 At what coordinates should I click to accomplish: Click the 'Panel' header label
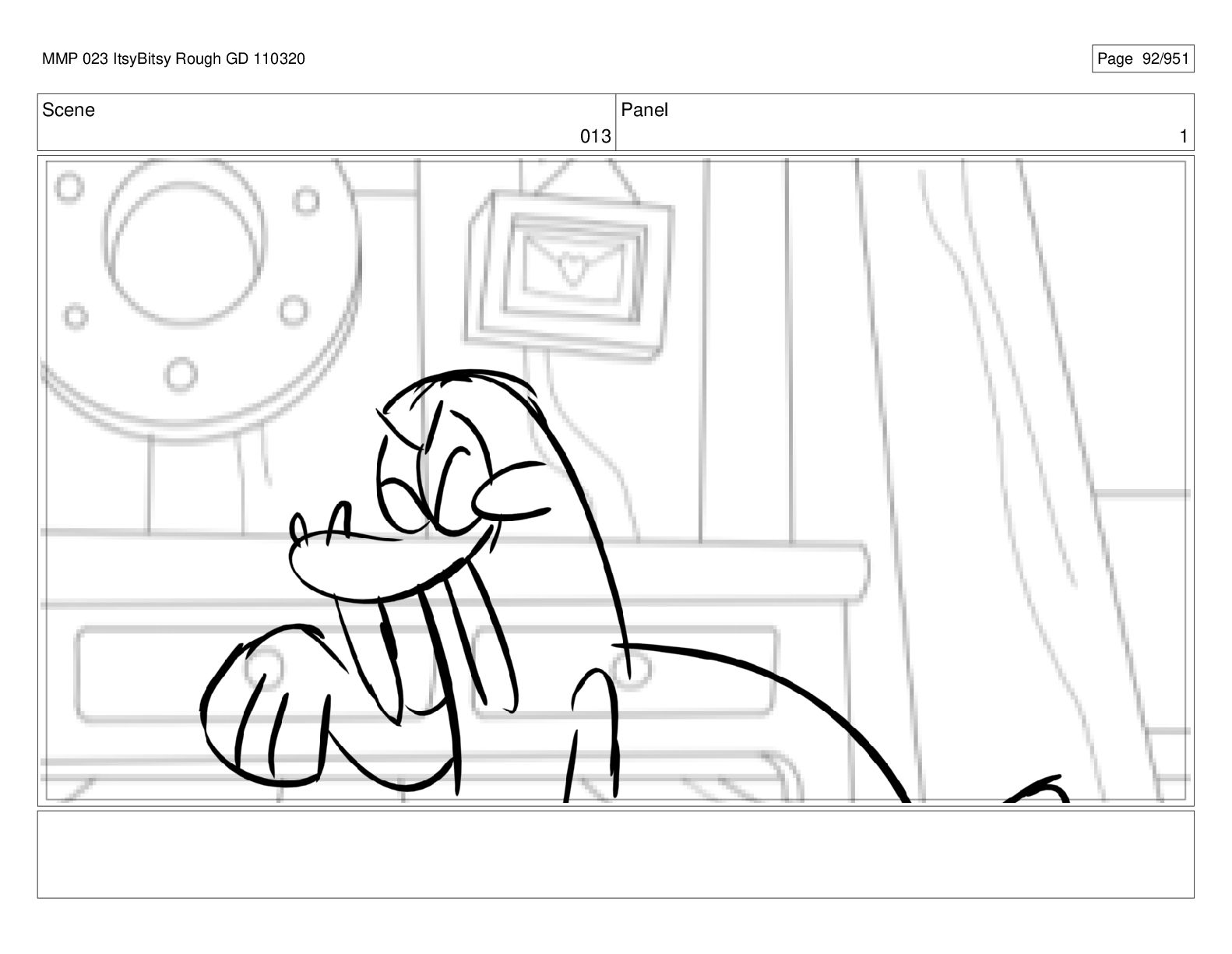644,111
